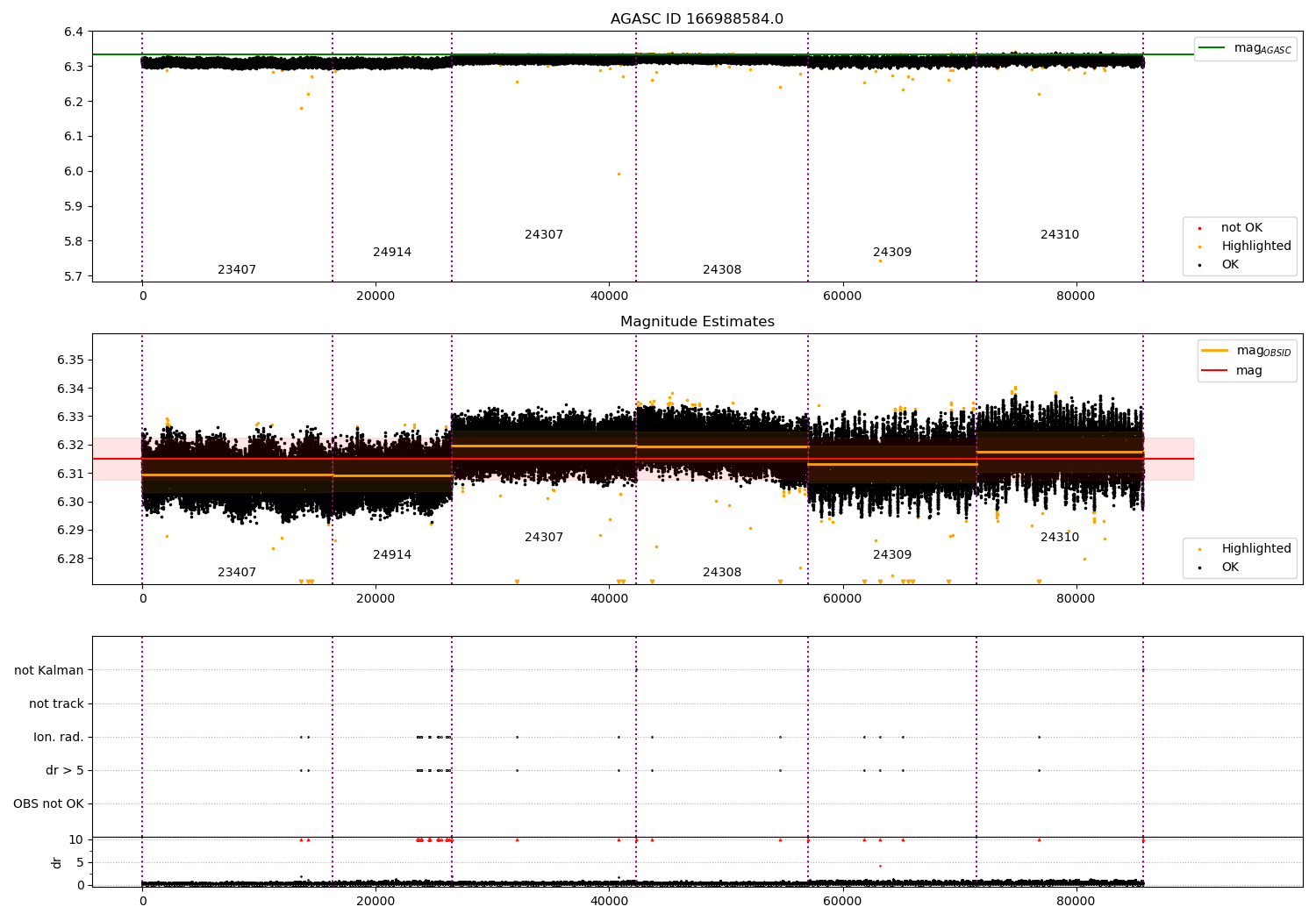1316x921 pixels.
Task: Click the 5.8 y-axis tick label
Action: [74, 242]
